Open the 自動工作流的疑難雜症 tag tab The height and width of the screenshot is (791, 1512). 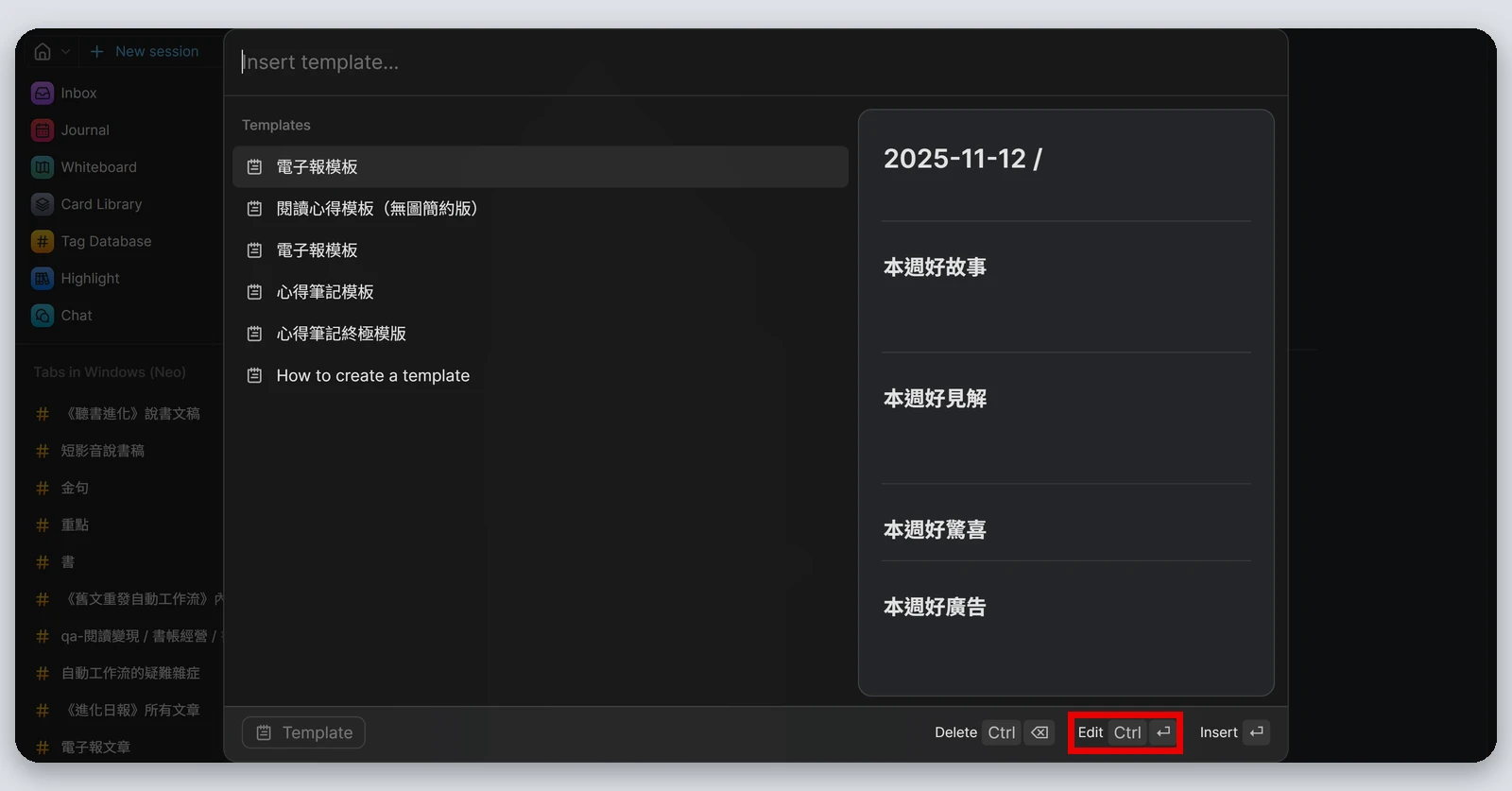(x=118, y=673)
